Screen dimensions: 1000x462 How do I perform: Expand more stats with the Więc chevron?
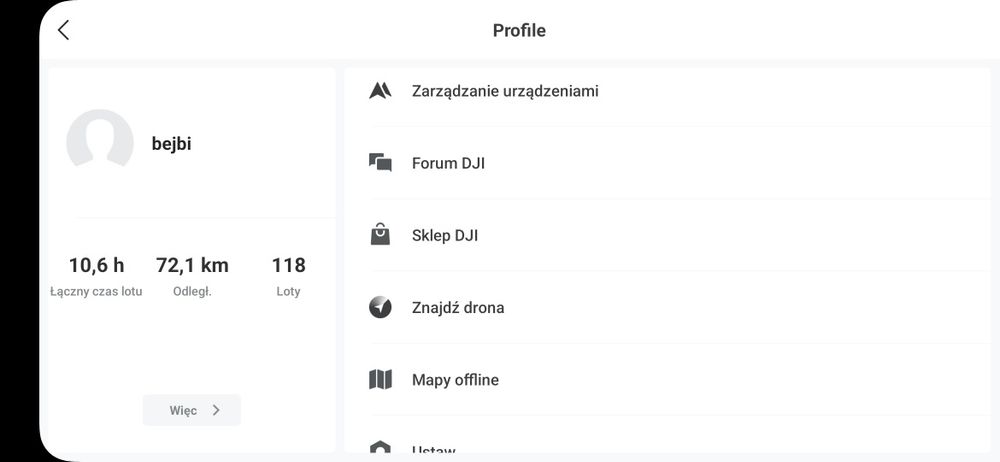coord(216,410)
